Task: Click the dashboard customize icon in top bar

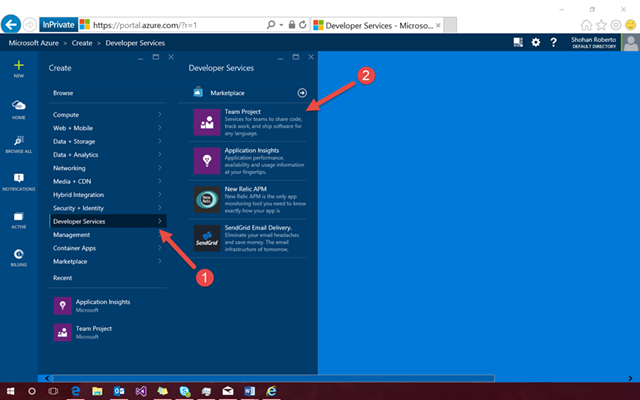Action: click(518, 42)
